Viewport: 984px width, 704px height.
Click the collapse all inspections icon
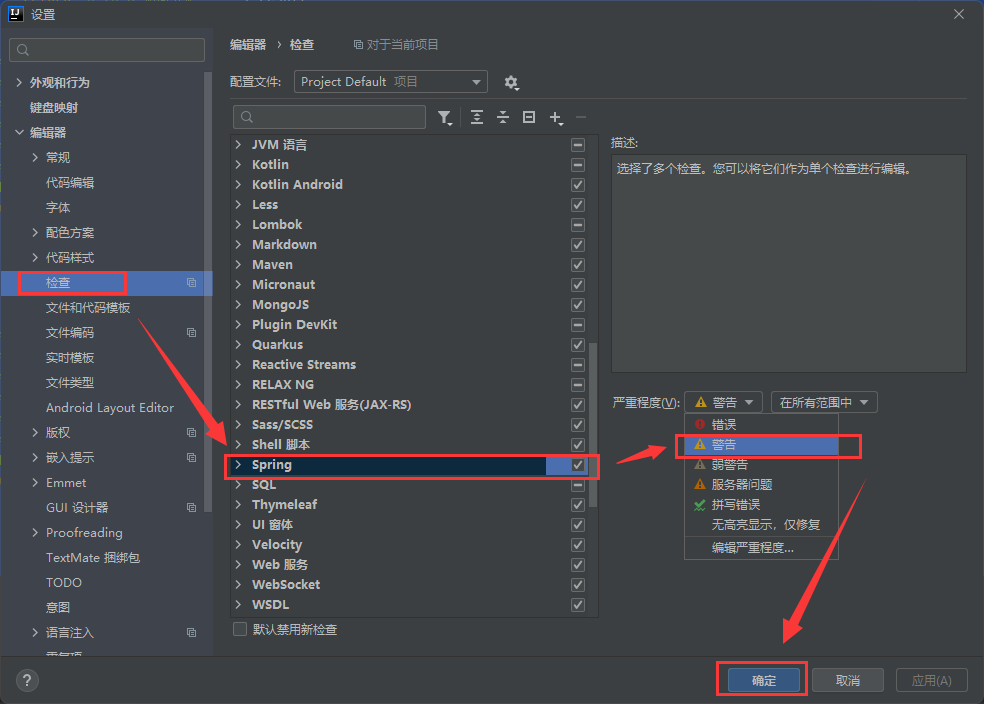[x=503, y=117]
